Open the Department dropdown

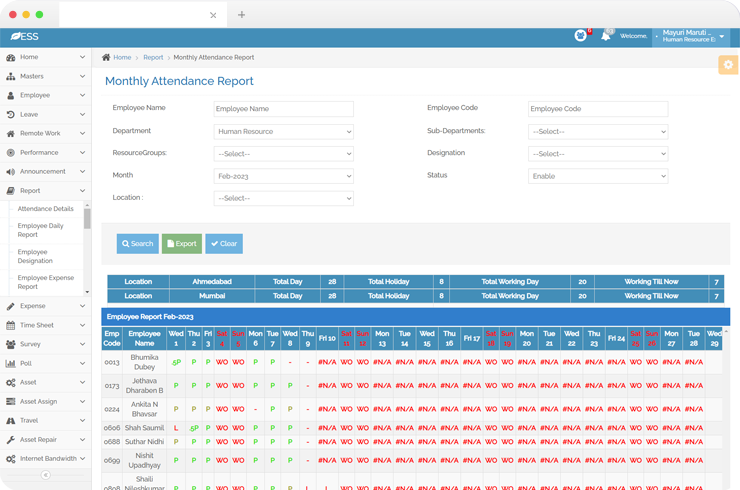coord(284,132)
